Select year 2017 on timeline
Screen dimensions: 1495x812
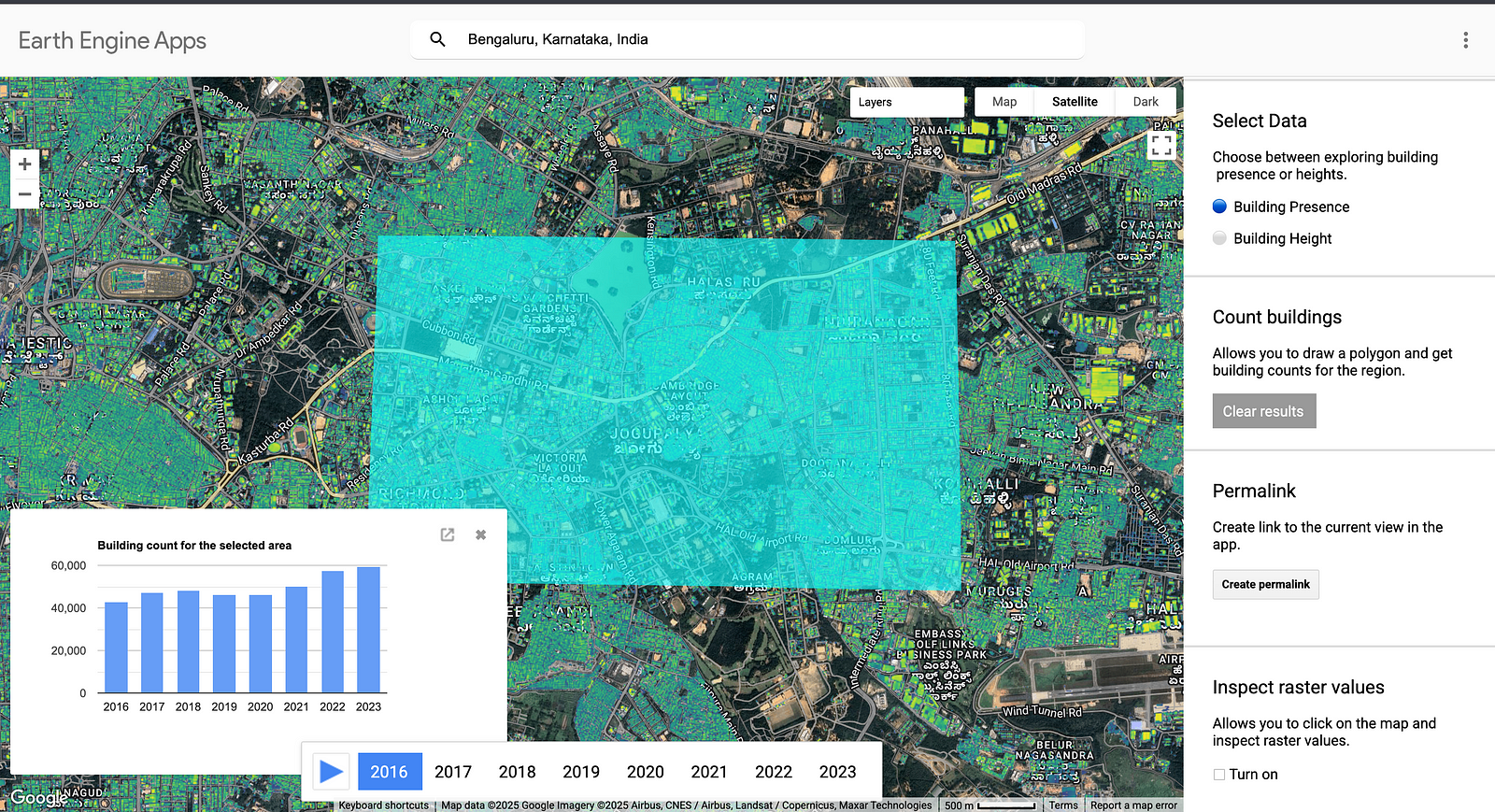(x=453, y=772)
